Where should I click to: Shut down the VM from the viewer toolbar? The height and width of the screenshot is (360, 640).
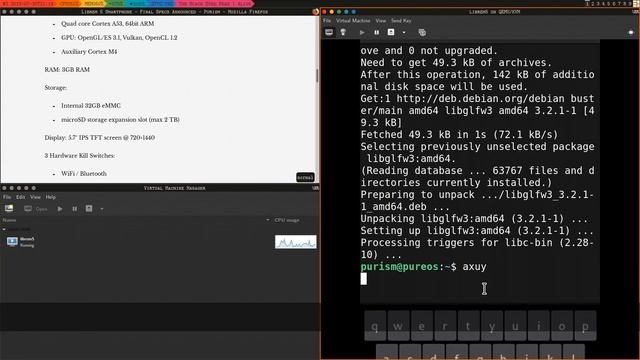tap(391, 32)
